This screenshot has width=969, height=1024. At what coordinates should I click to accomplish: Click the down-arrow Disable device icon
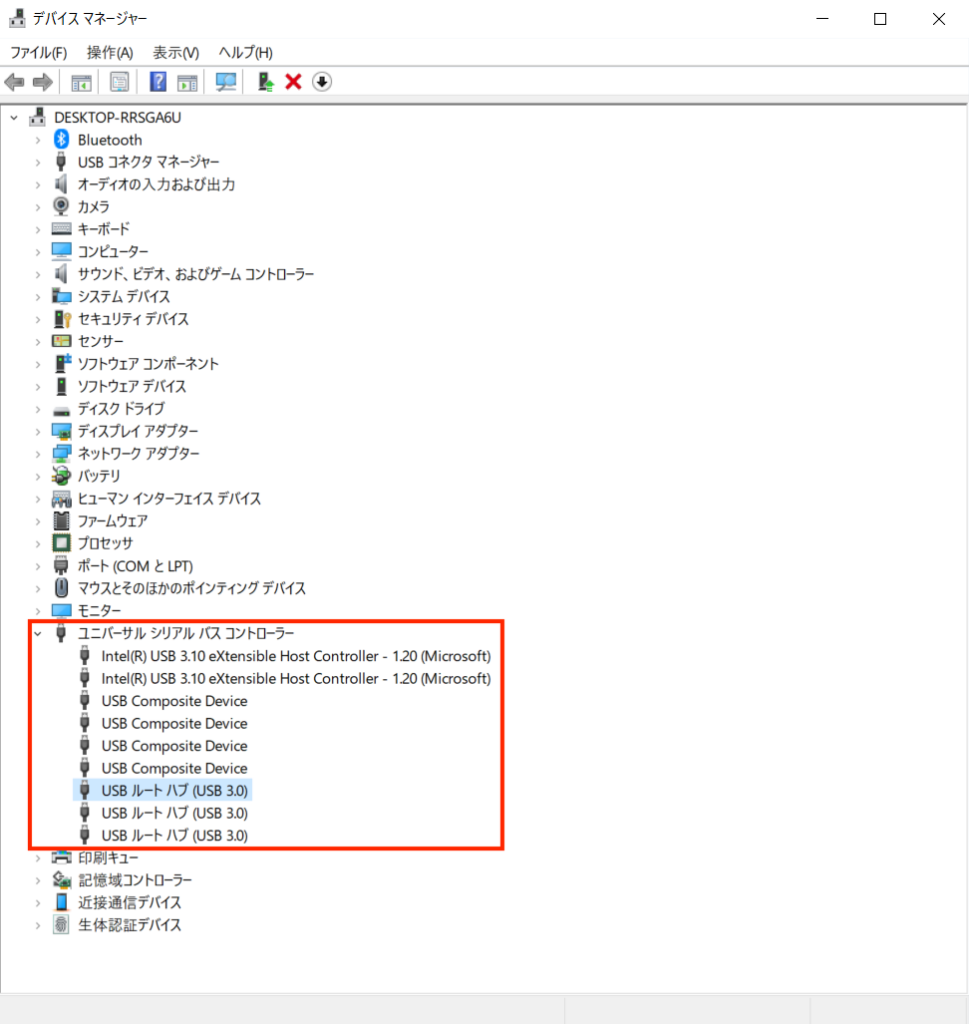point(321,82)
